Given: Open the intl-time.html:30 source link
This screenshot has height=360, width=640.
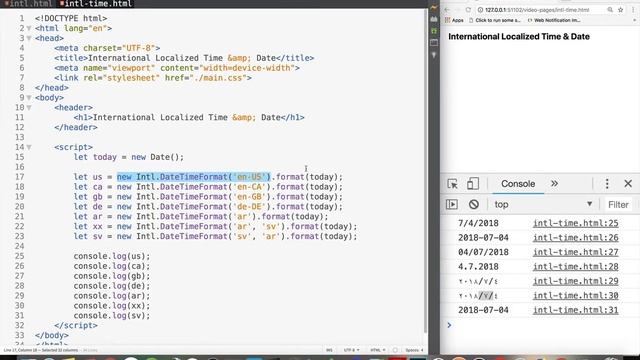Looking at the screenshot, I should pos(576,296).
